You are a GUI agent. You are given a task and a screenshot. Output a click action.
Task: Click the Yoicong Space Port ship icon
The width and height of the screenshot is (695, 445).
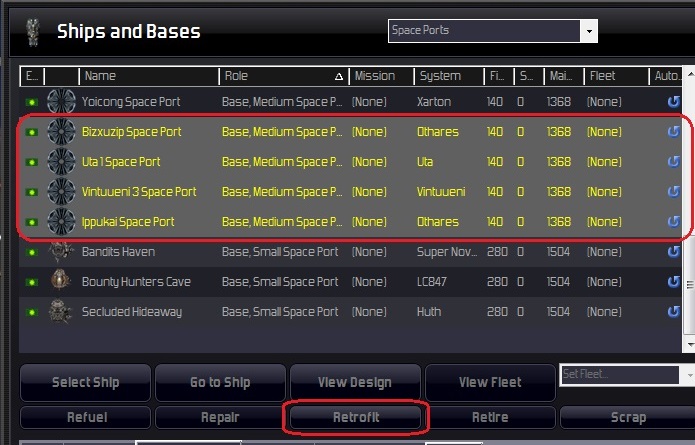click(61, 101)
